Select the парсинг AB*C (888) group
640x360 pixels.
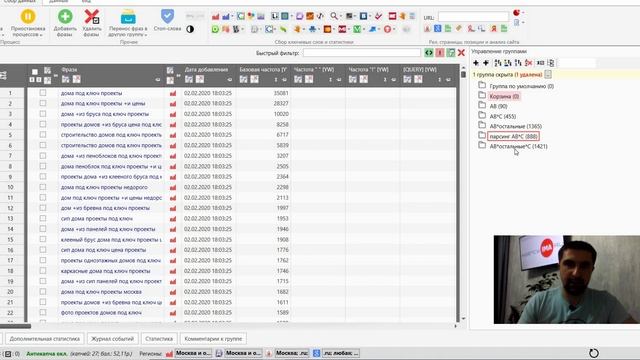click(513, 136)
